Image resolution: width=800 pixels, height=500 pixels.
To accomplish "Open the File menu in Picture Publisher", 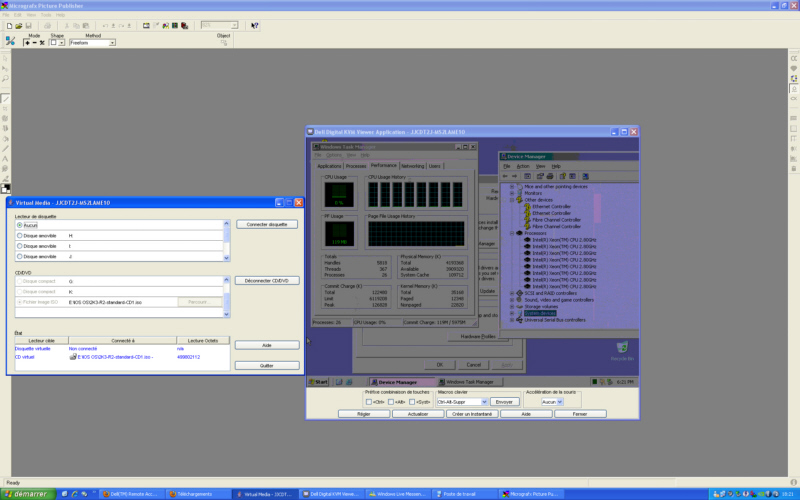I will (x=6, y=15).
